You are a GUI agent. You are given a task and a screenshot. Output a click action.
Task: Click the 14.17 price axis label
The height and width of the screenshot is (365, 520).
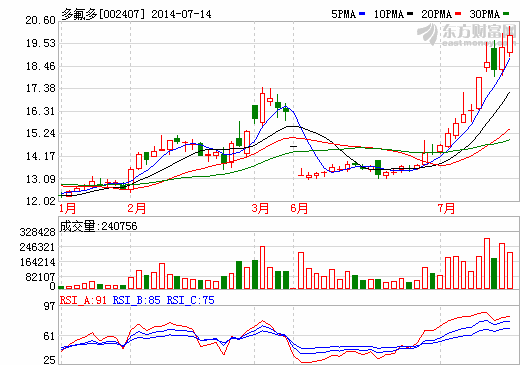(40, 156)
